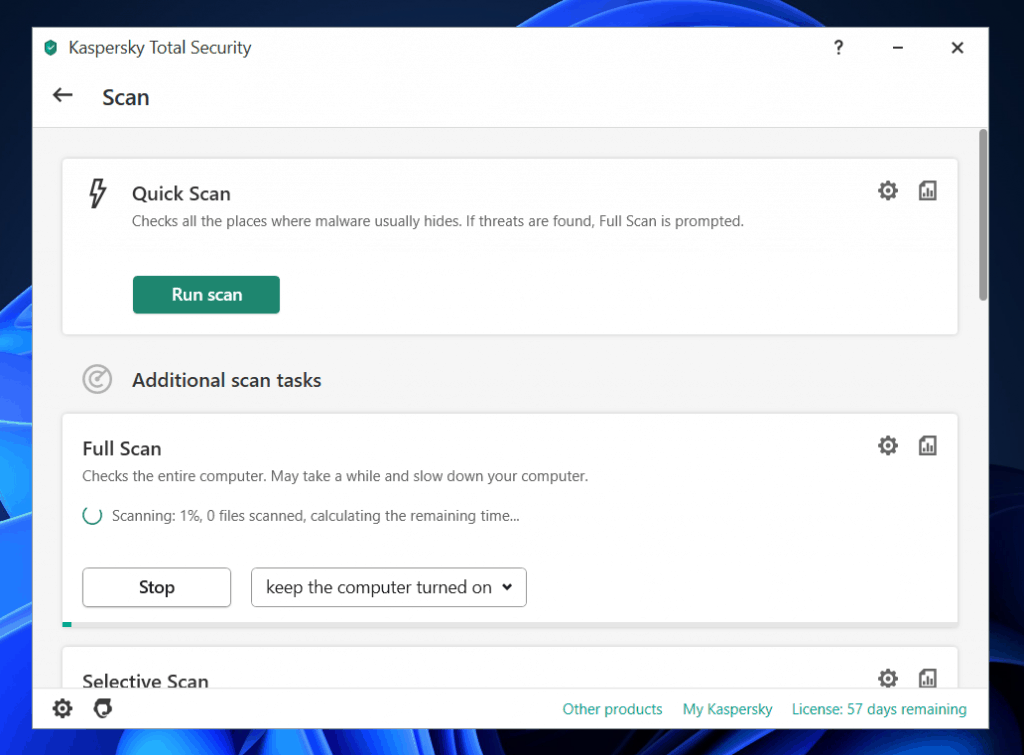View the Quick Scan report icon
Viewport: 1024px width, 755px height.
[x=927, y=190]
